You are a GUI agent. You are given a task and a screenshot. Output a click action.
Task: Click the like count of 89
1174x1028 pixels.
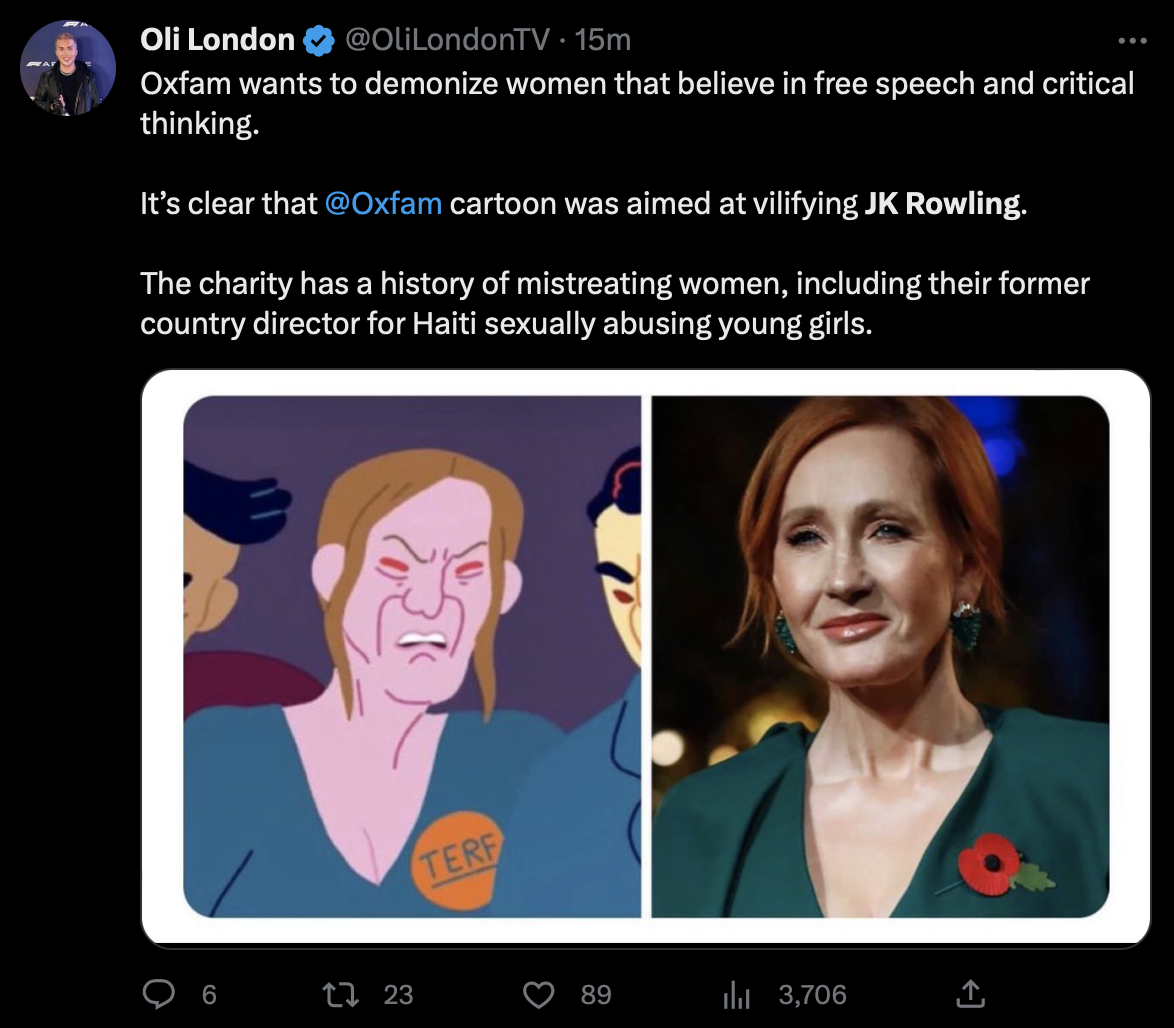click(596, 994)
